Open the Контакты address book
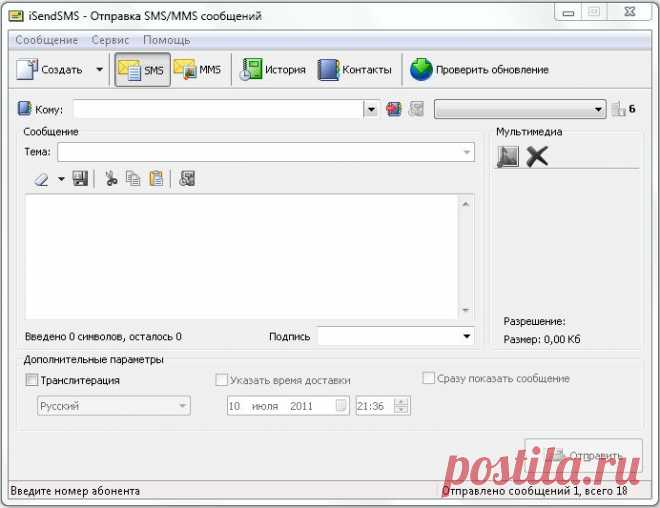 [354, 69]
